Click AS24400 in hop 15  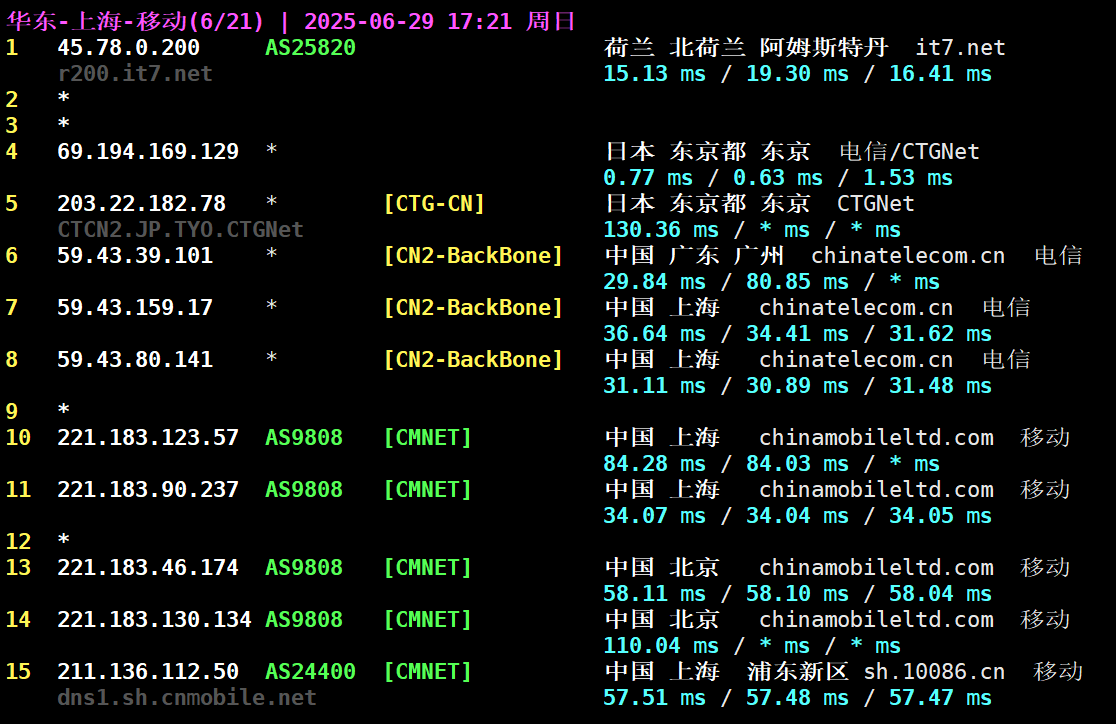(x=310, y=671)
